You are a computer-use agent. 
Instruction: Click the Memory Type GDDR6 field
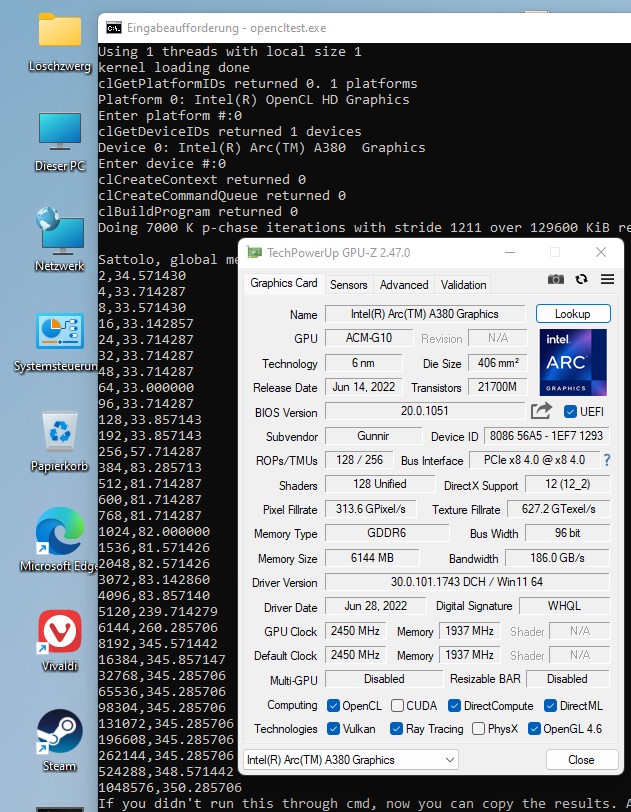click(386, 533)
